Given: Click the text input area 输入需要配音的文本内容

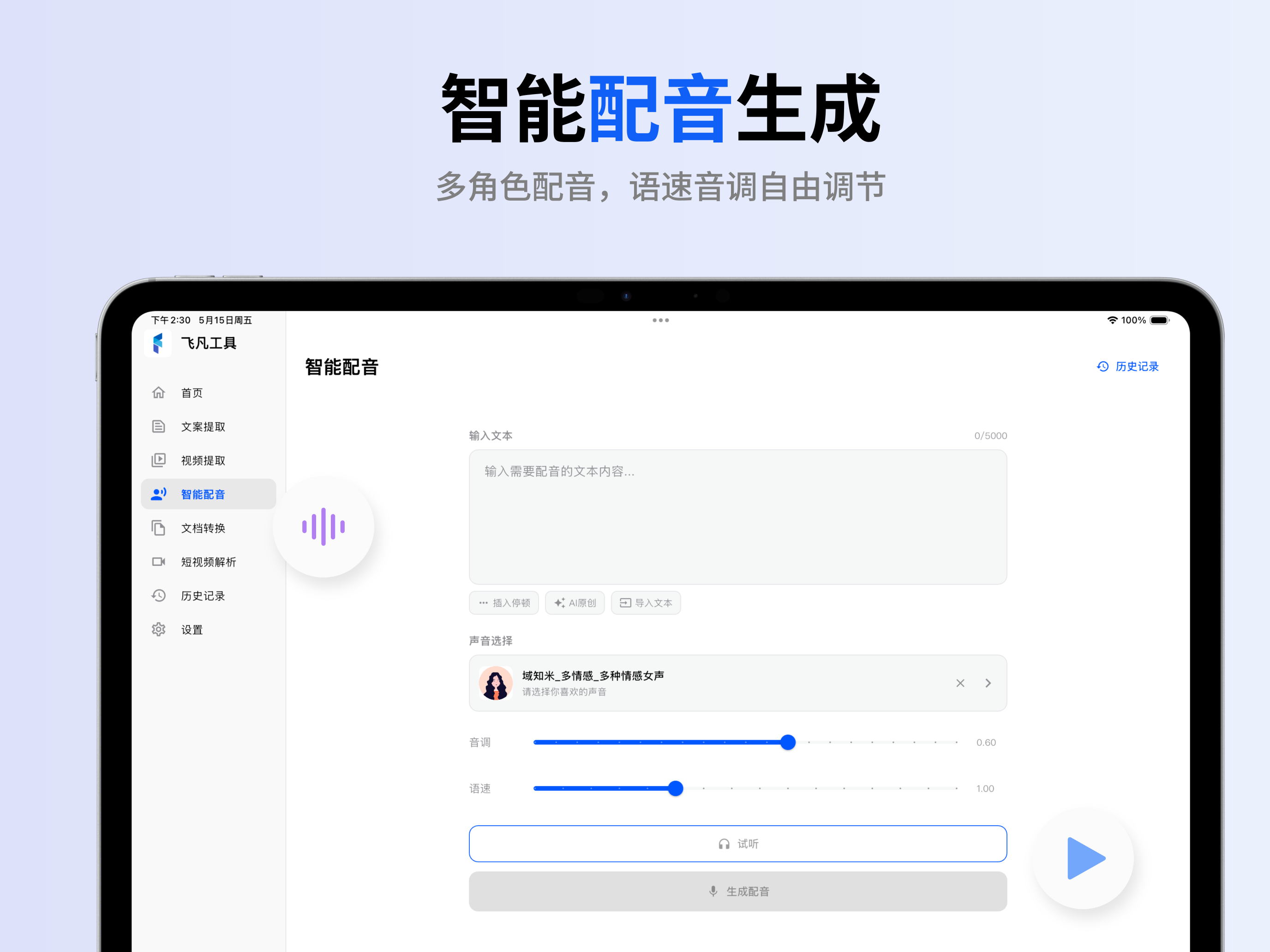Looking at the screenshot, I should tap(738, 517).
